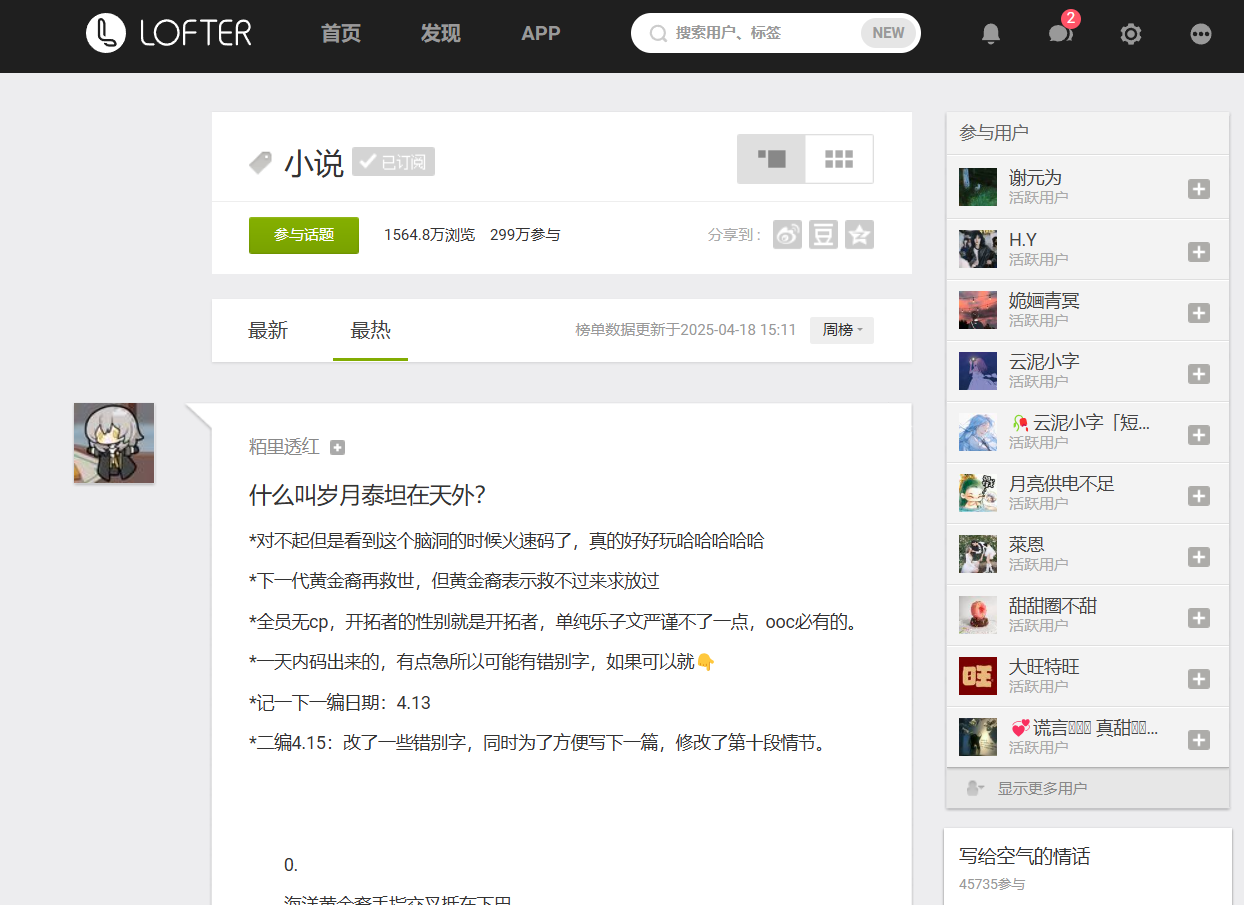Switch to grid thumbnail view

(839, 159)
